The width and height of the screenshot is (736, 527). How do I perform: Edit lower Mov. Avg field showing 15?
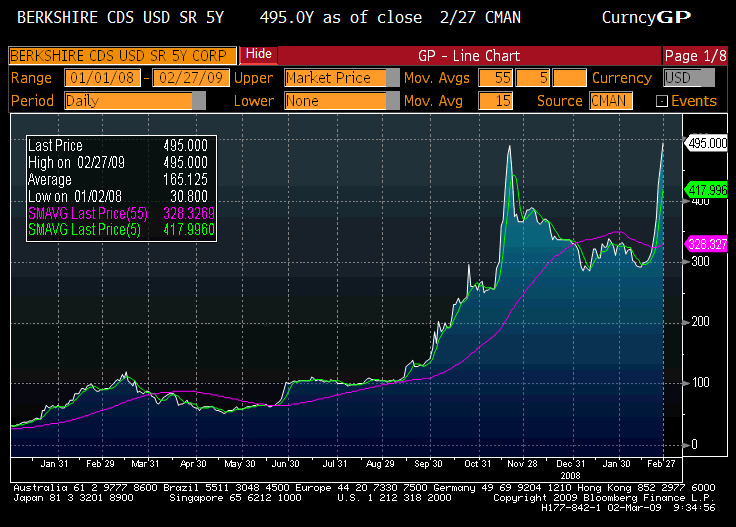pyautogui.click(x=496, y=101)
